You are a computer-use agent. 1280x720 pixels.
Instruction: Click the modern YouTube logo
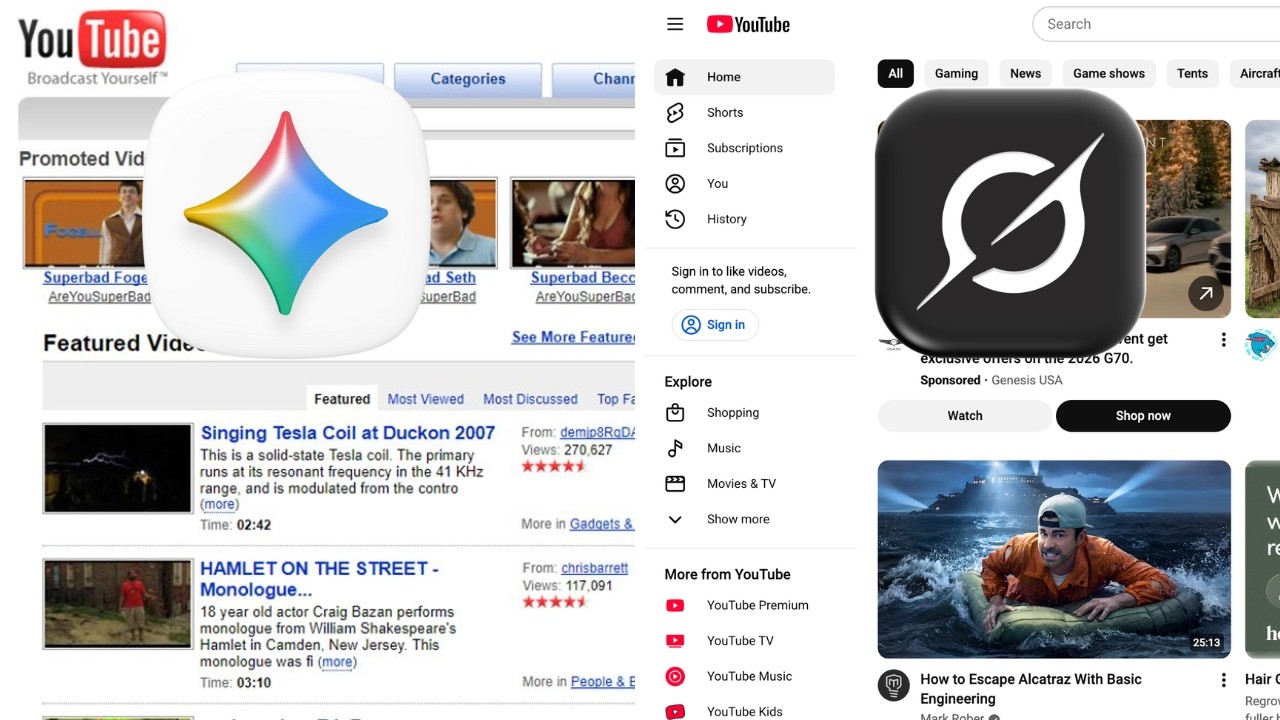(748, 24)
